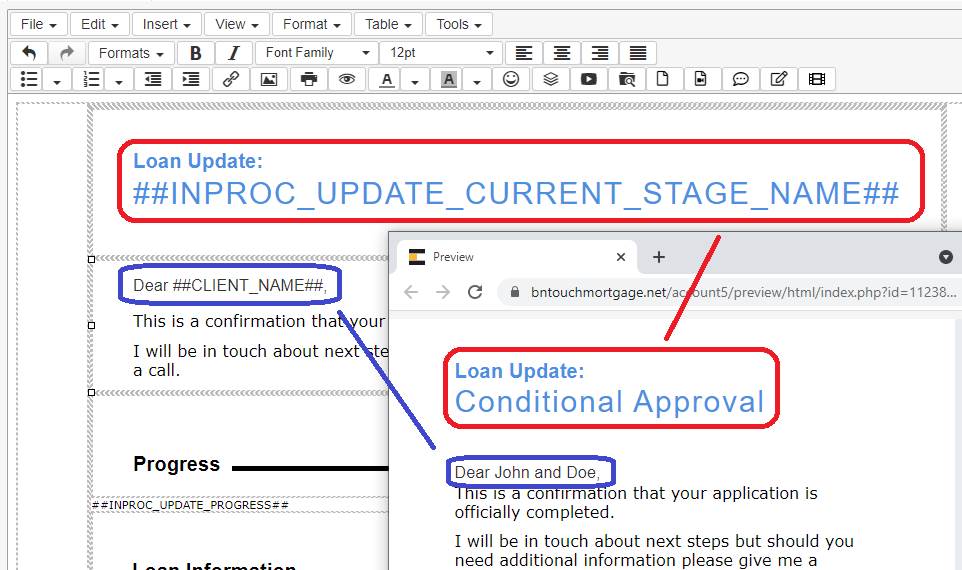This screenshot has width=962, height=570.
Task: Click the address bar padlock icon
Action: (x=515, y=292)
